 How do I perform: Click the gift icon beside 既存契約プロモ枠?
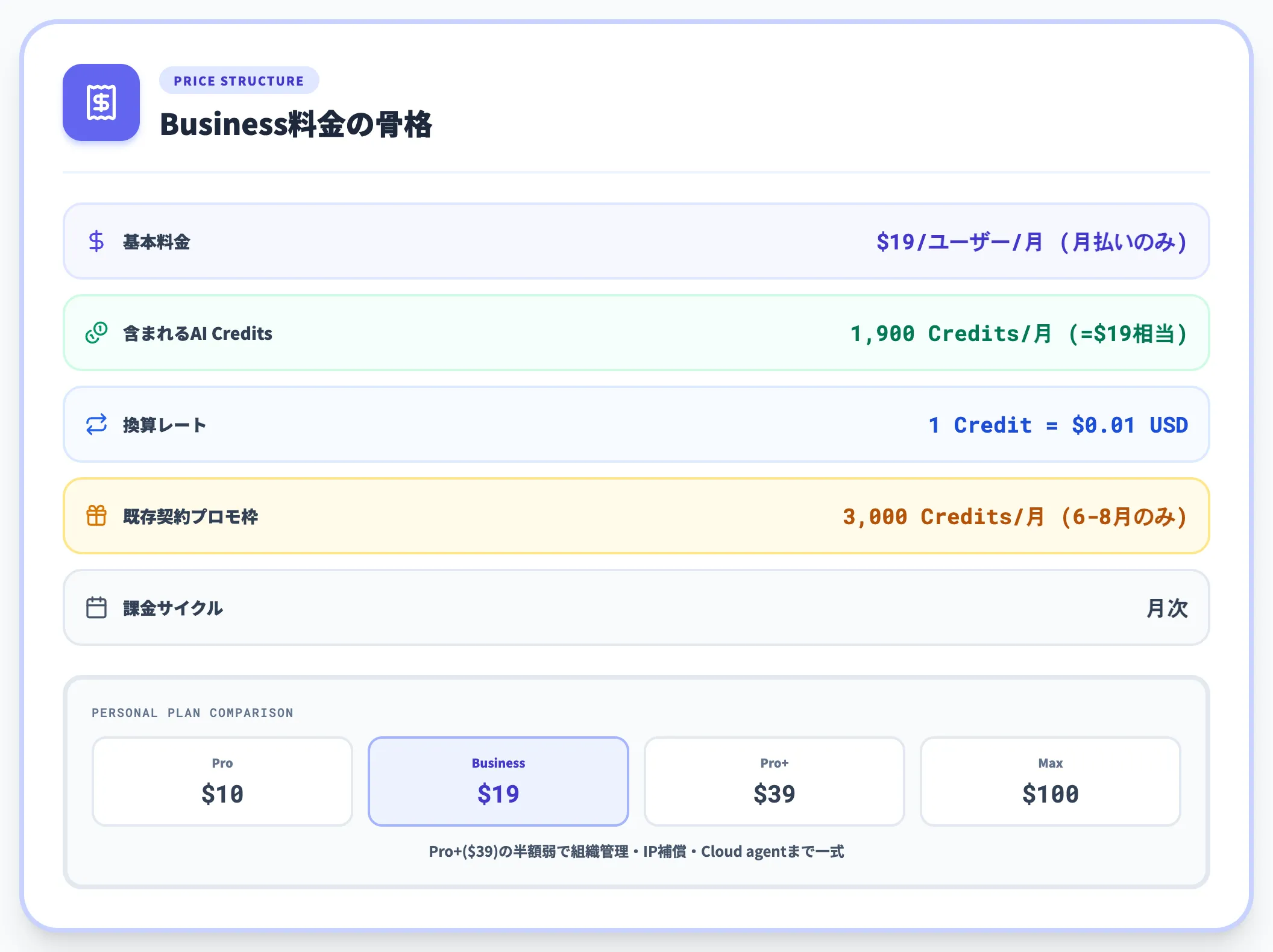click(96, 516)
